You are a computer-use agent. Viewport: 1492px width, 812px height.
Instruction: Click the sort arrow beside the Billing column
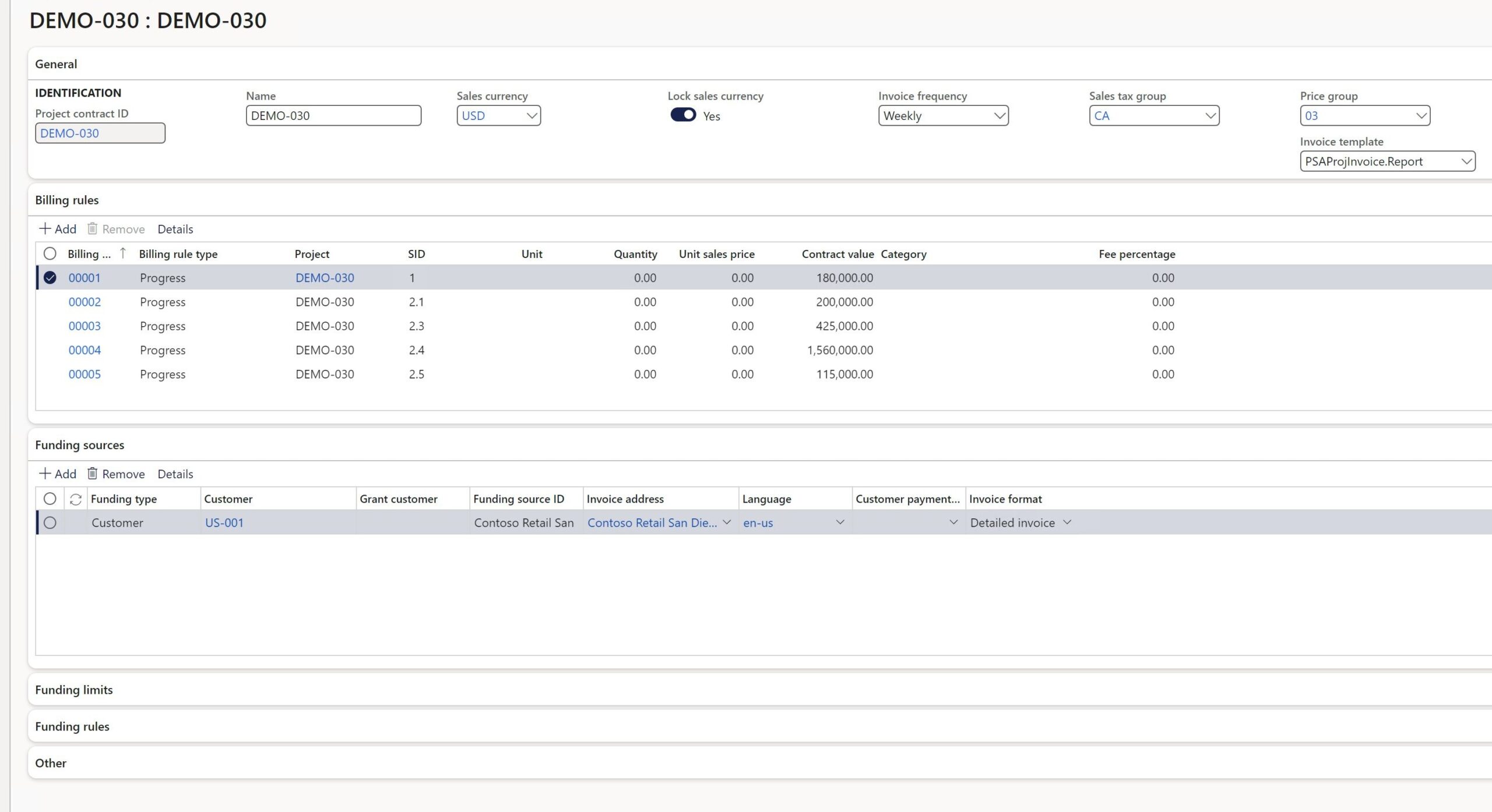point(123,253)
